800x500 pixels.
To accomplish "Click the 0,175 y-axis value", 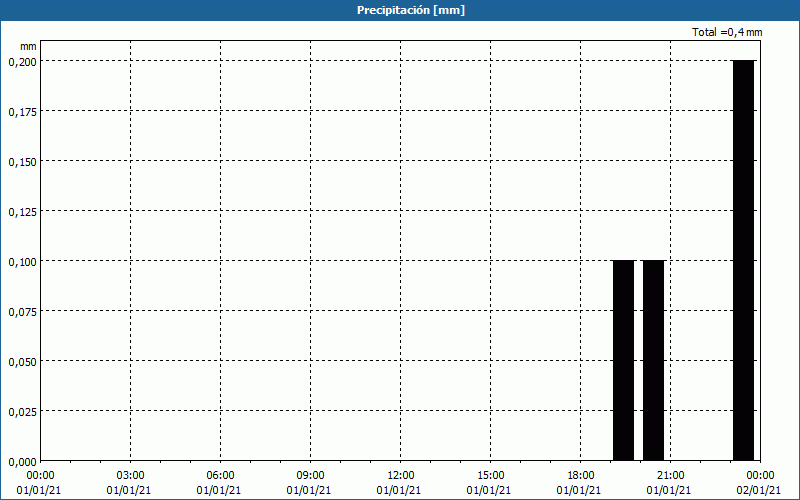I will pos(22,112).
